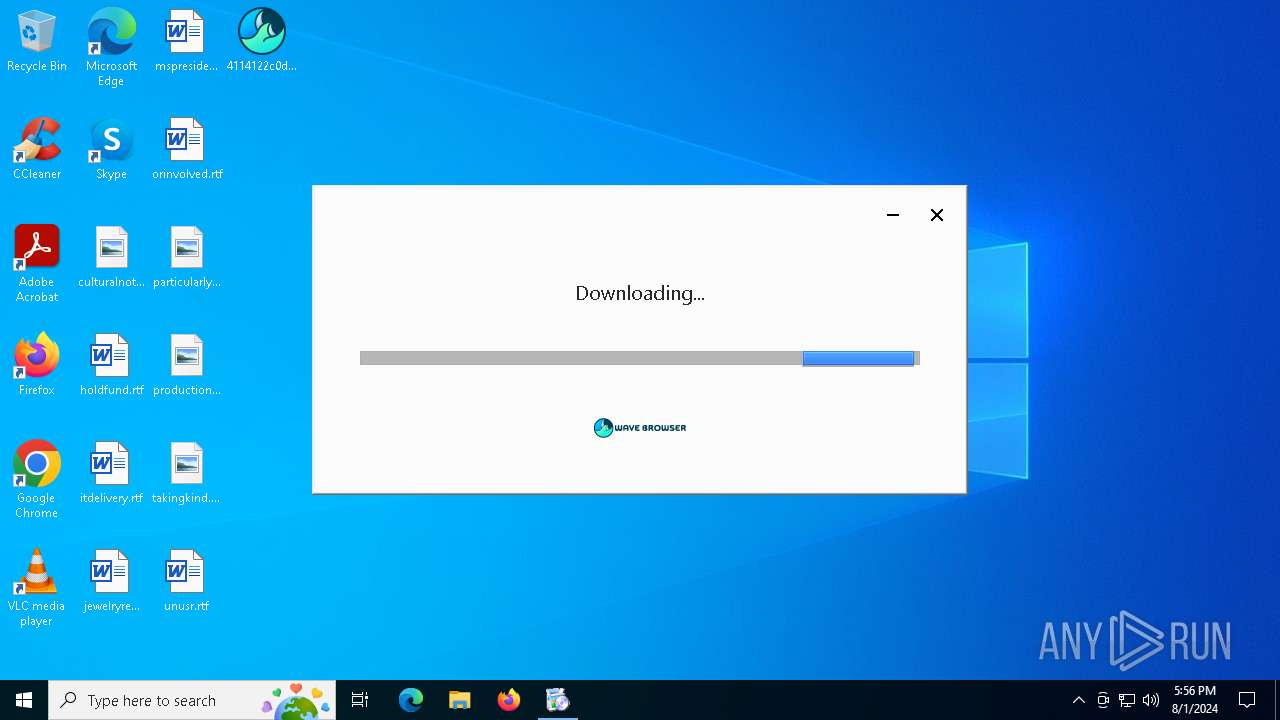Select the jewelryre... Word document icon

click(x=111, y=582)
